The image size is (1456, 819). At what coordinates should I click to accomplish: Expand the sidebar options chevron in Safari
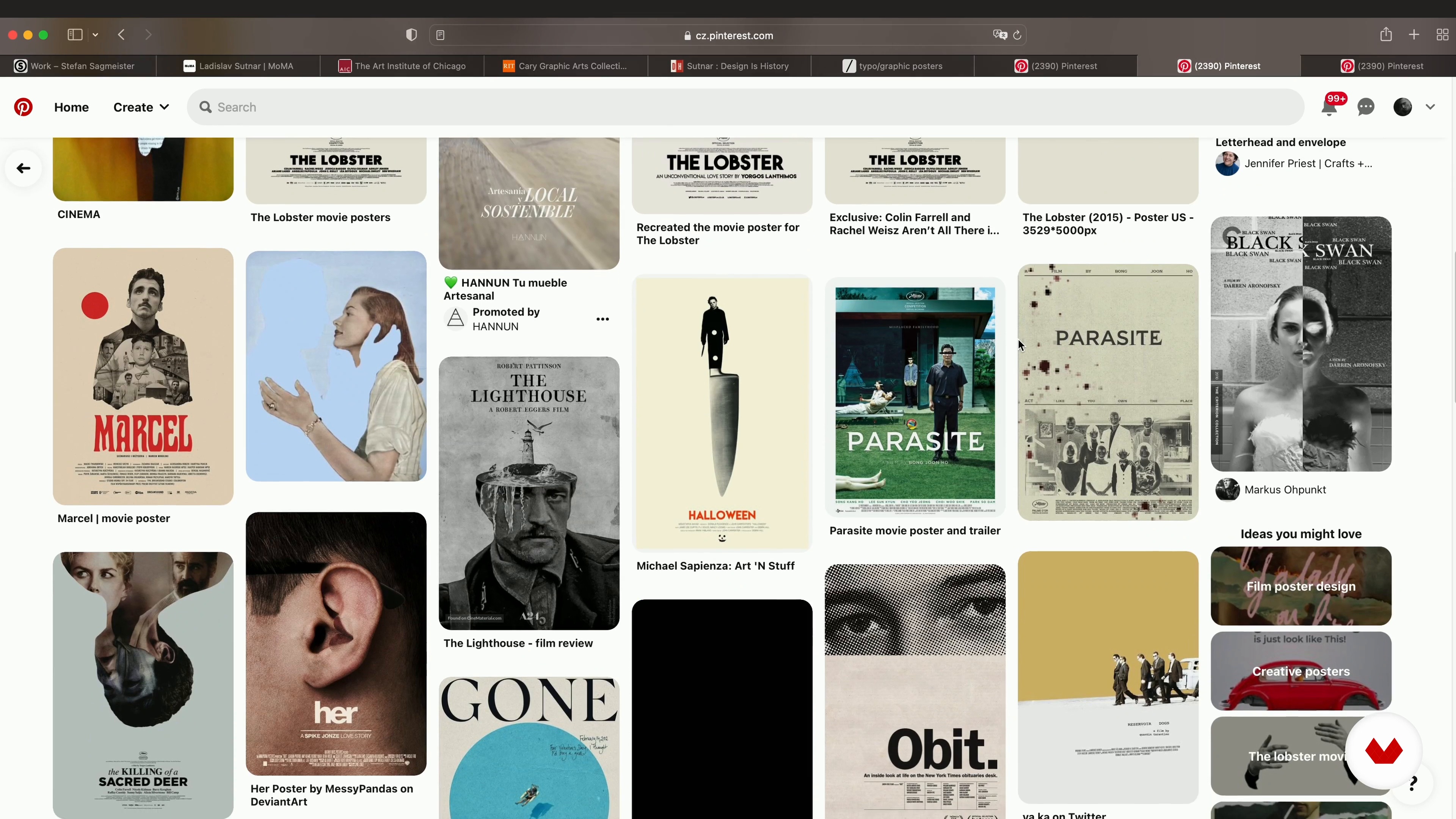96,35
